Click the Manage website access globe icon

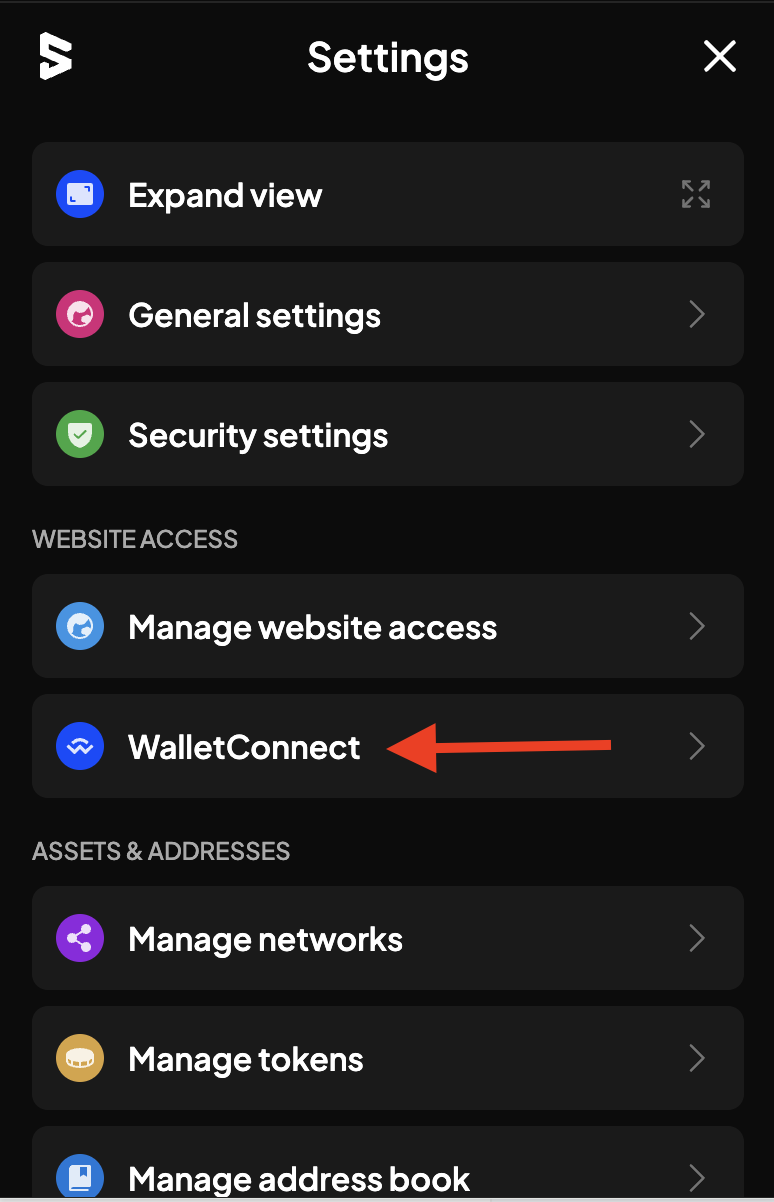click(x=80, y=627)
